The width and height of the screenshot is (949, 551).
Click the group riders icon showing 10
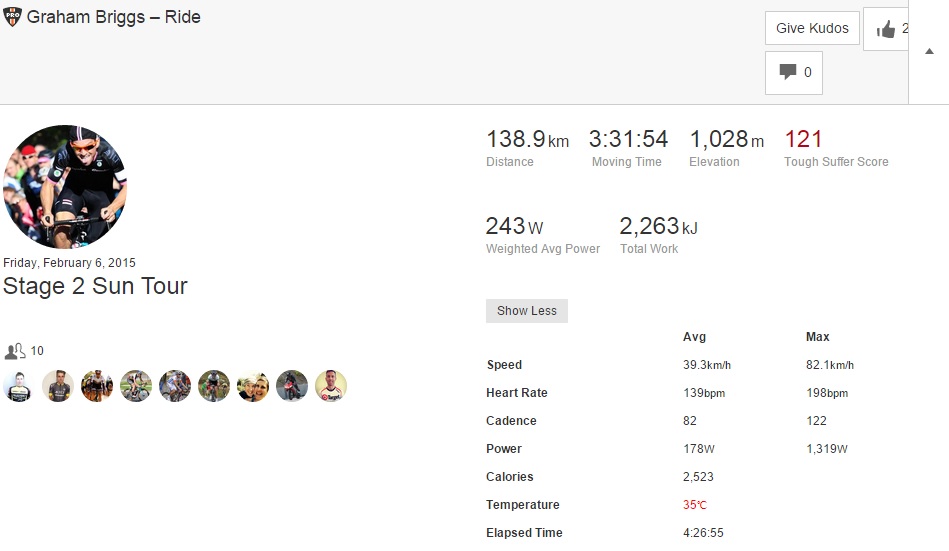[x=15, y=351]
